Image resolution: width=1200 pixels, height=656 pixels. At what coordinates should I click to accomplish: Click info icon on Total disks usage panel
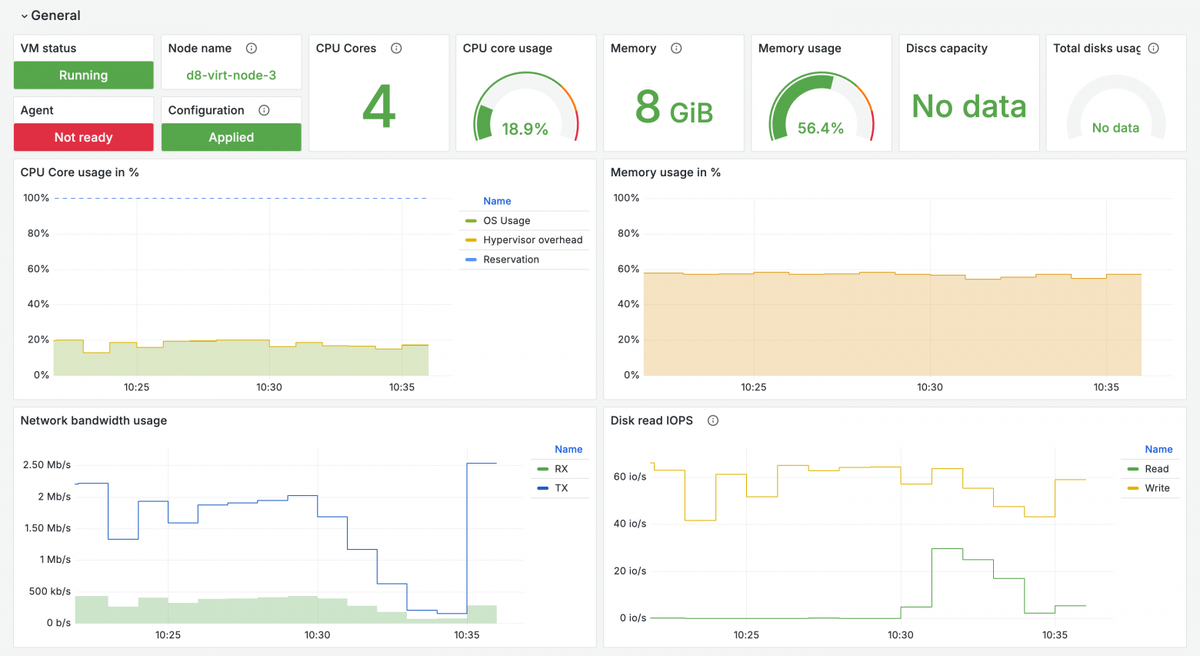coord(1154,48)
